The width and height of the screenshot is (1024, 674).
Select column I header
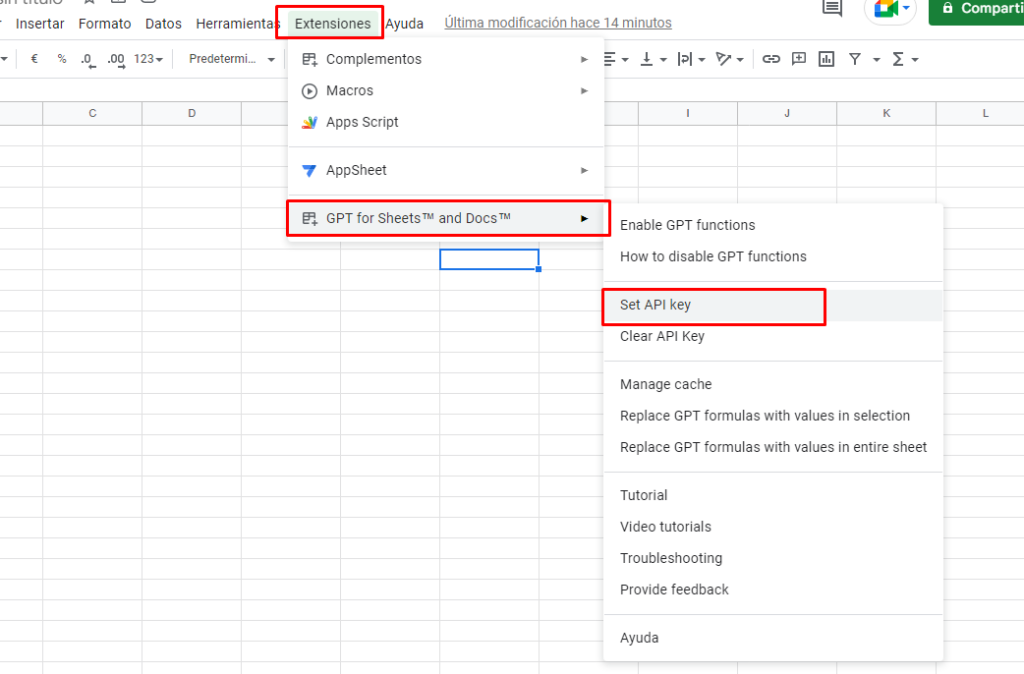point(688,113)
